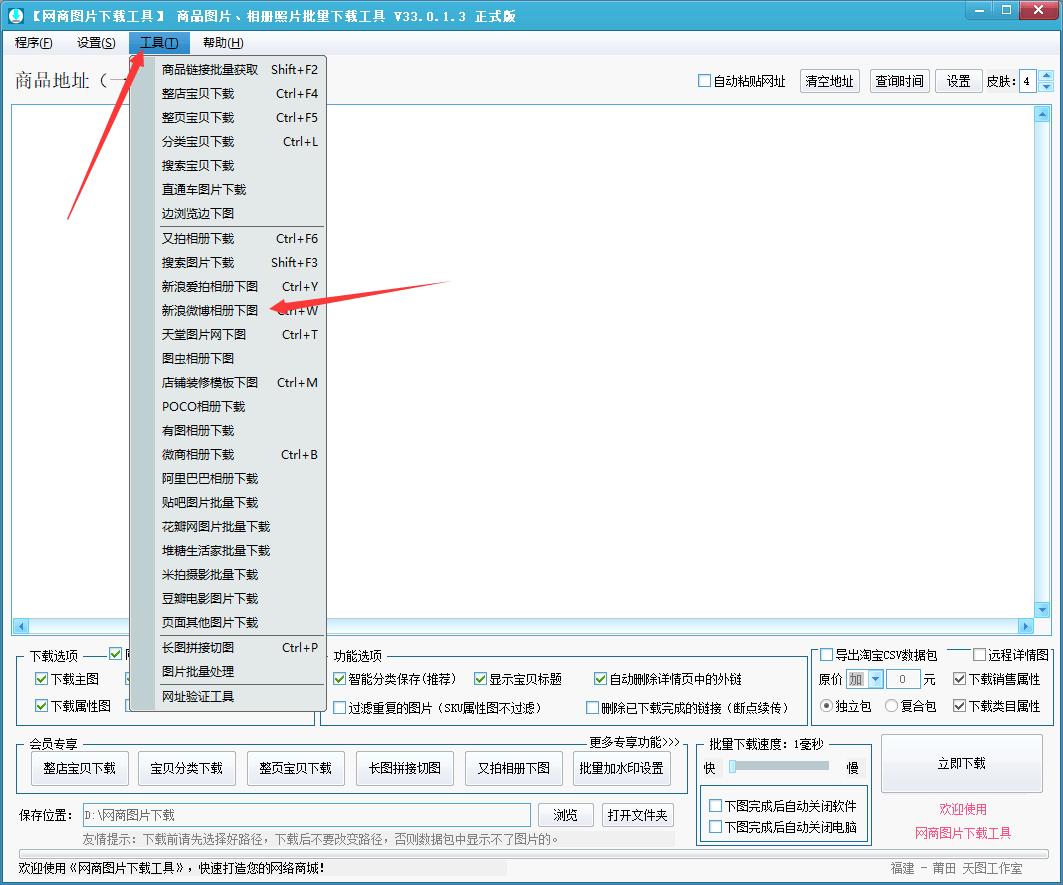Click the 批量下载速度 slider handle
Screen dimensions: 1063x885
point(732,767)
